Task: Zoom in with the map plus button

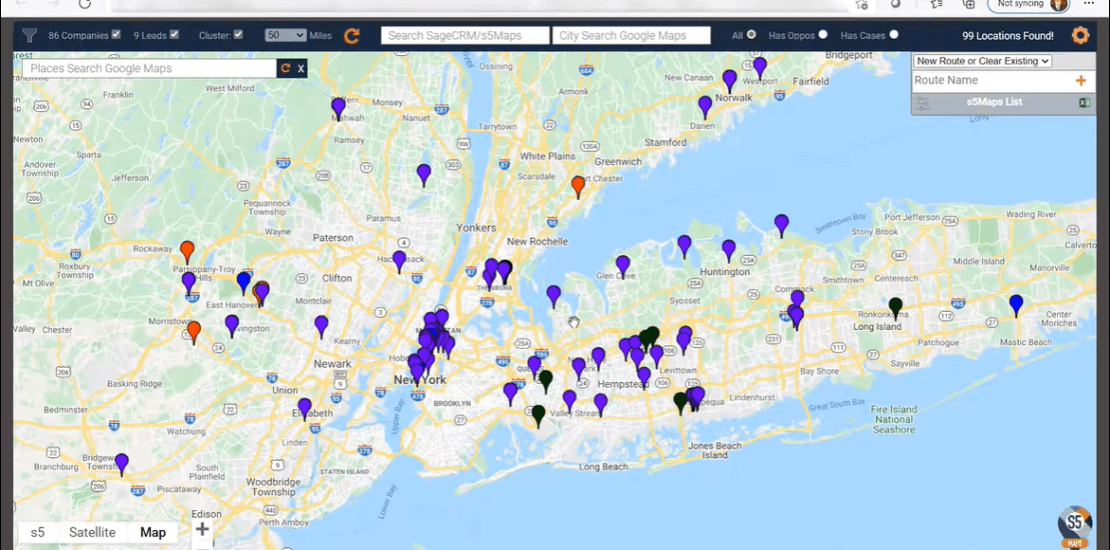Action: coord(202,529)
